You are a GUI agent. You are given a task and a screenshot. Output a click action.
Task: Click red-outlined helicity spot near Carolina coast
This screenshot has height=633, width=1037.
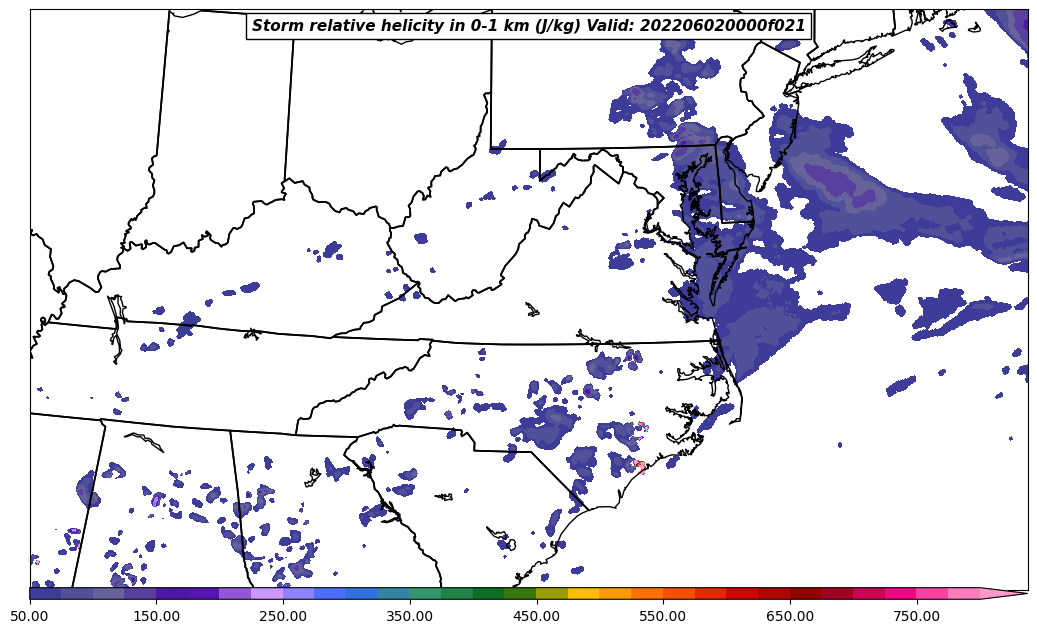point(638,465)
